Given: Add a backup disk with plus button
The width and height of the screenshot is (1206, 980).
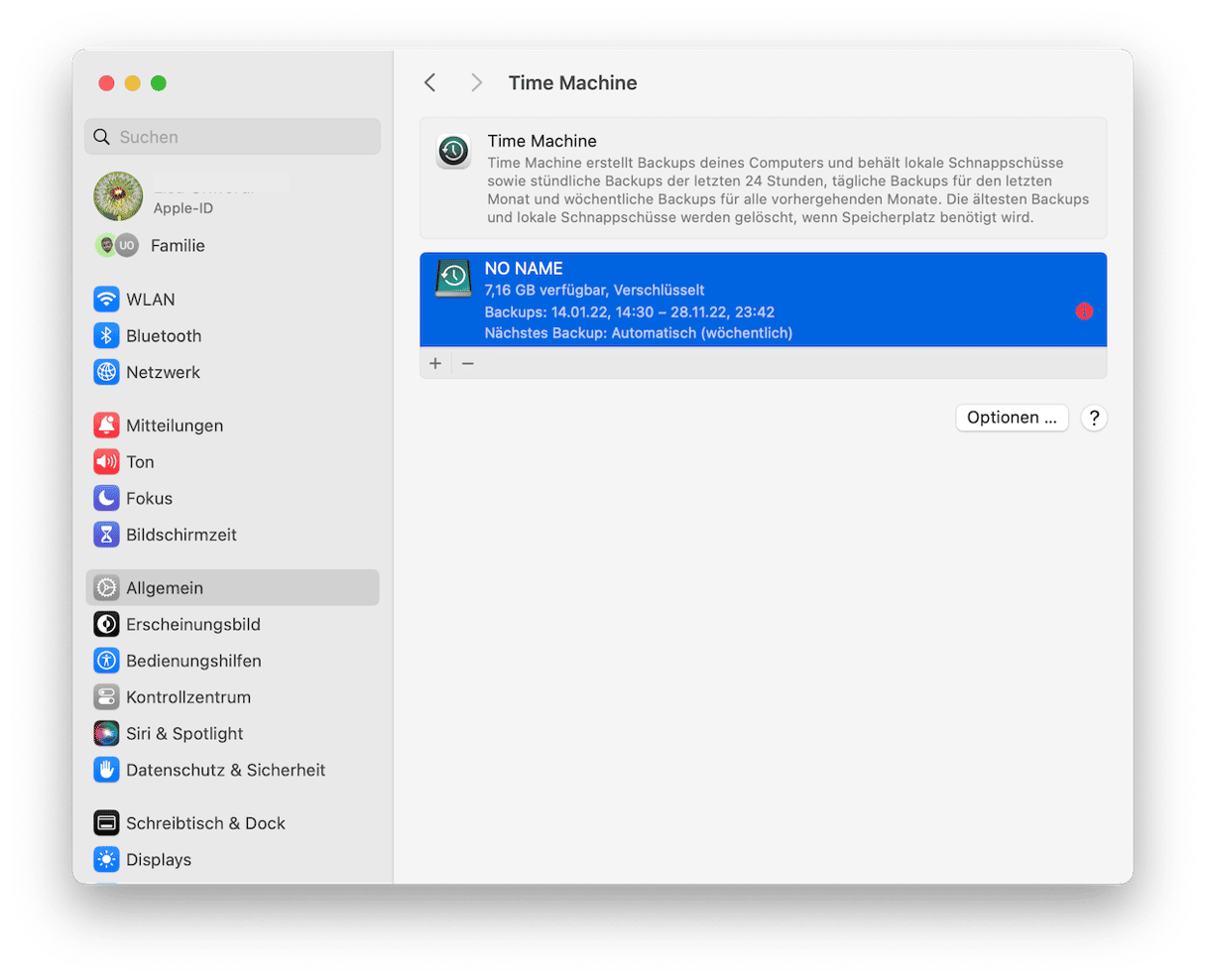Looking at the screenshot, I should [435, 363].
